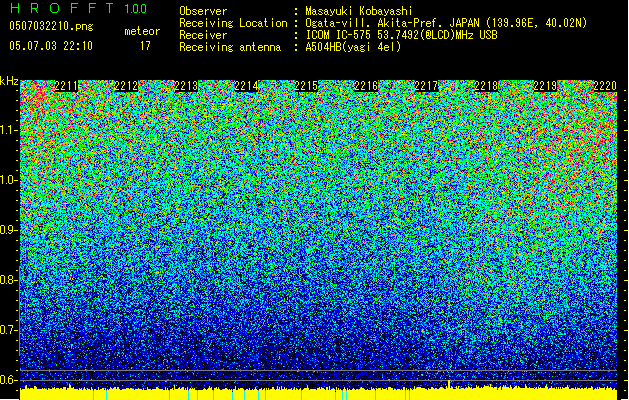Click the 0.6 frequency axis label
629x400 pixels.
[9, 380]
